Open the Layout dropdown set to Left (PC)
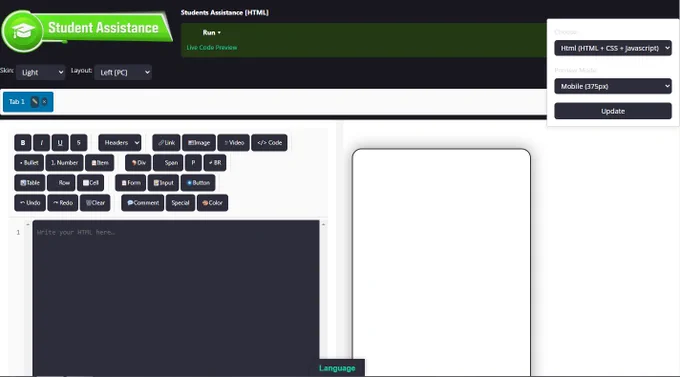The image size is (680, 377). 123,72
